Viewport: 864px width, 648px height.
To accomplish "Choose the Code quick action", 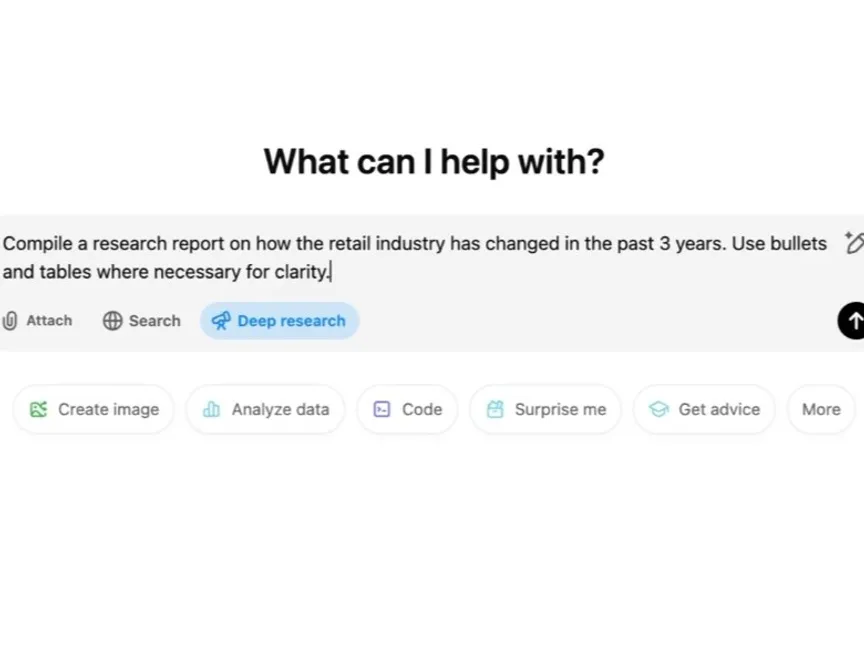I will click(407, 409).
